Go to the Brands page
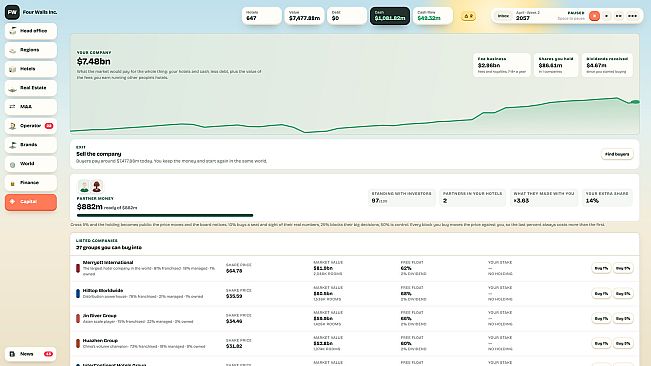The image size is (651, 366). 31,145
